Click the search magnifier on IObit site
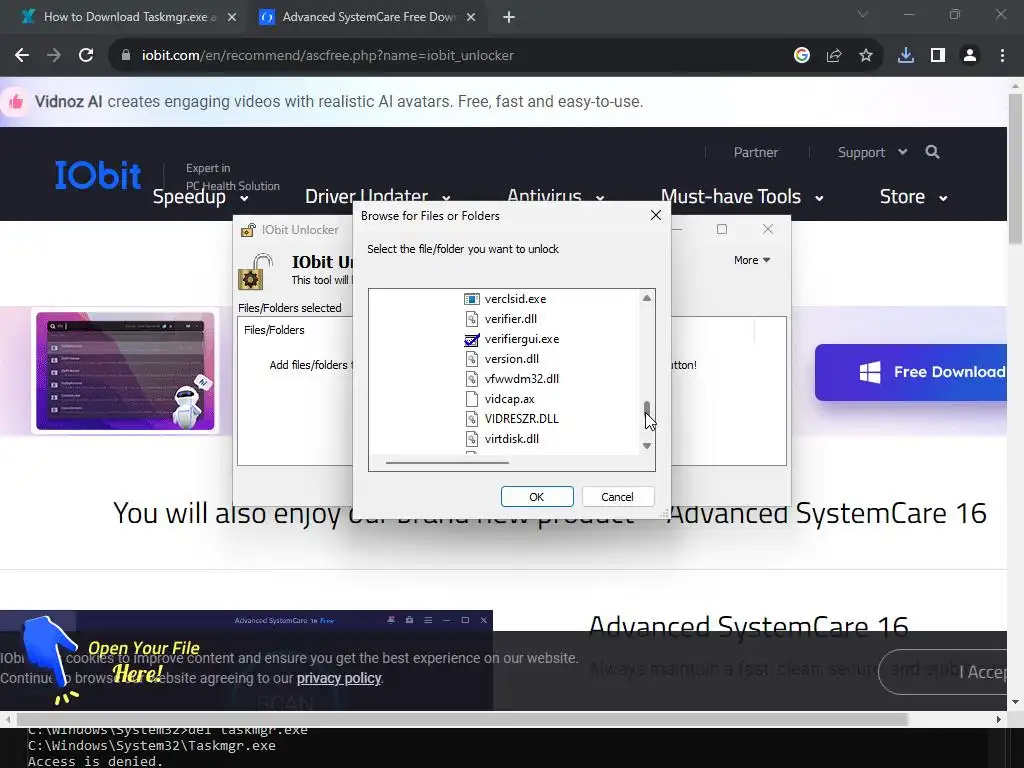Image resolution: width=1024 pixels, height=768 pixels. pos(933,152)
